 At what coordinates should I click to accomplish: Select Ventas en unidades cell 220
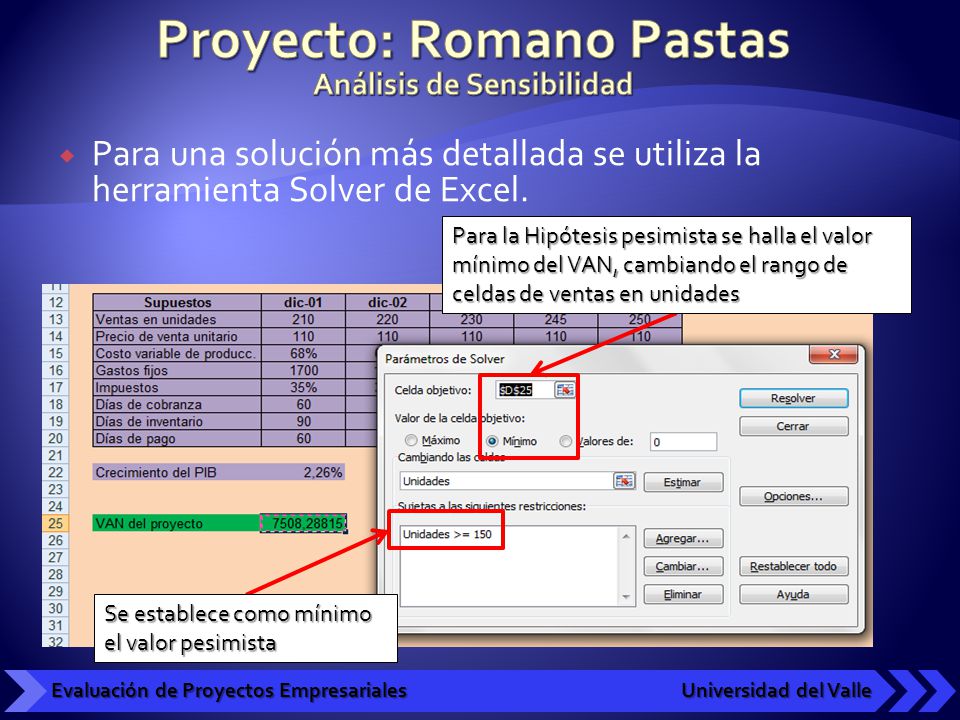click(387, 319)
